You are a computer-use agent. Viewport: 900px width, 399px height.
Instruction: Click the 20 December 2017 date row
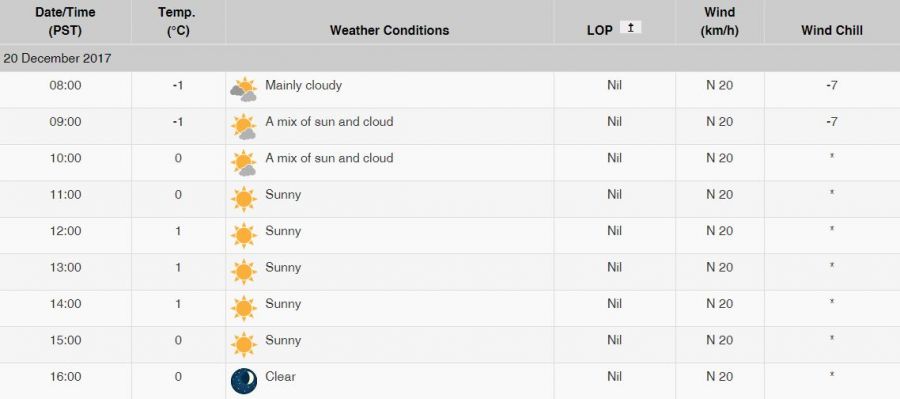click(x=450, y=59)
